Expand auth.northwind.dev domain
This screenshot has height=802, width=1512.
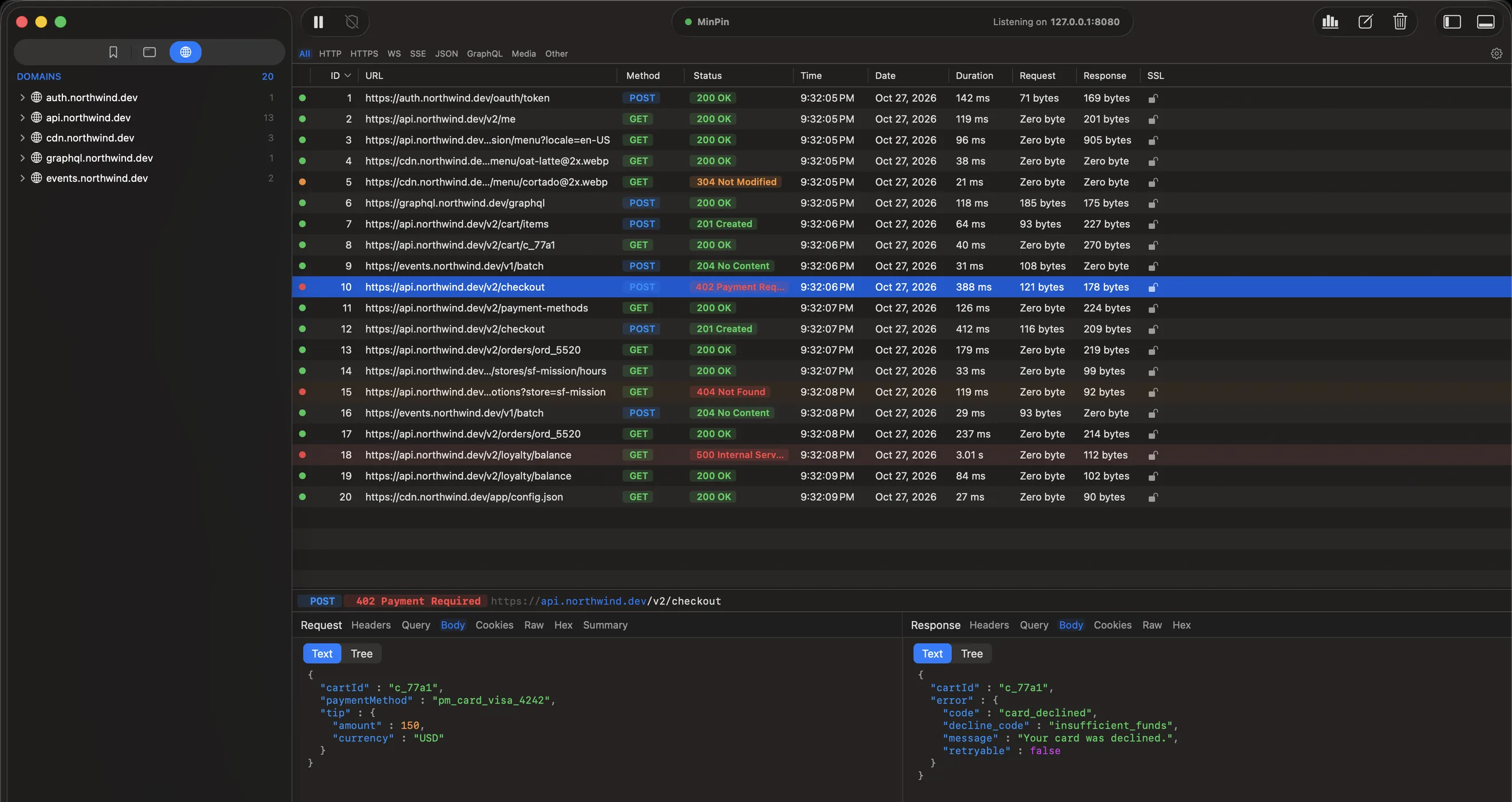click(x=22, y=97)
